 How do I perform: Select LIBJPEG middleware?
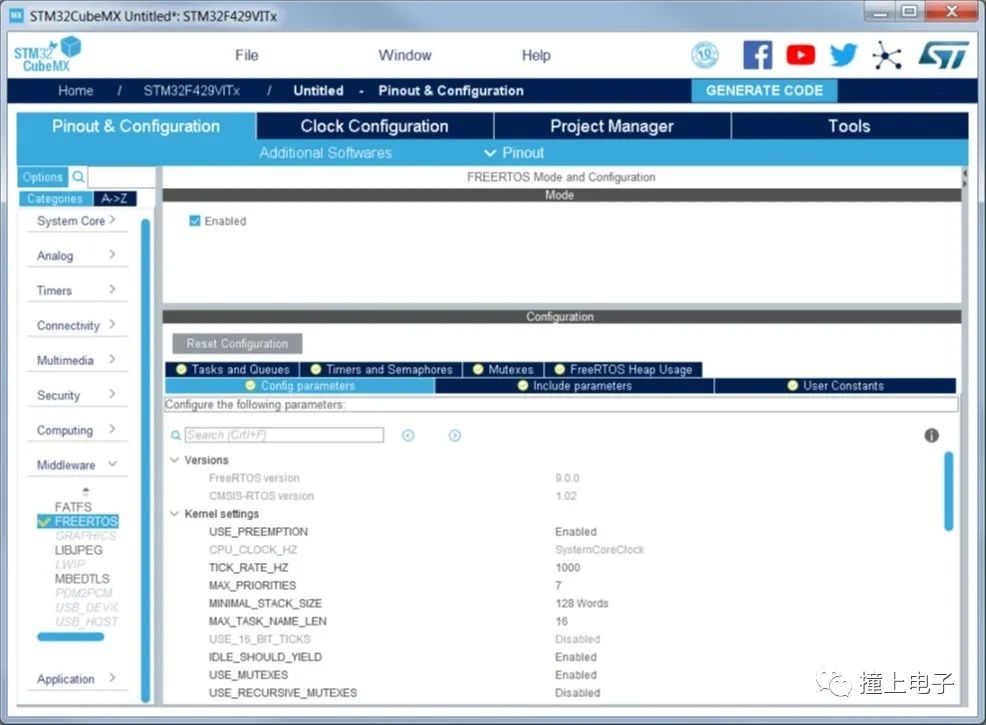tap(79, 550)
